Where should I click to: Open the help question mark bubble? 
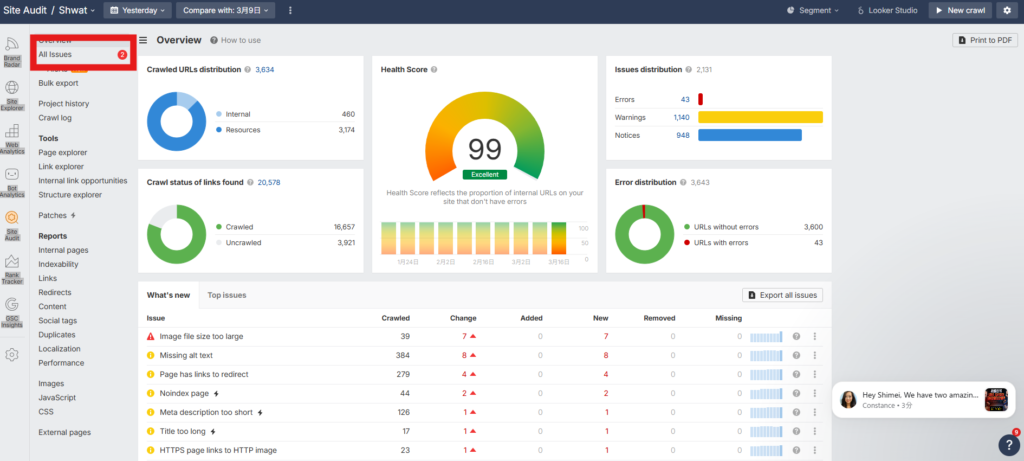(x=1007, y=445)
